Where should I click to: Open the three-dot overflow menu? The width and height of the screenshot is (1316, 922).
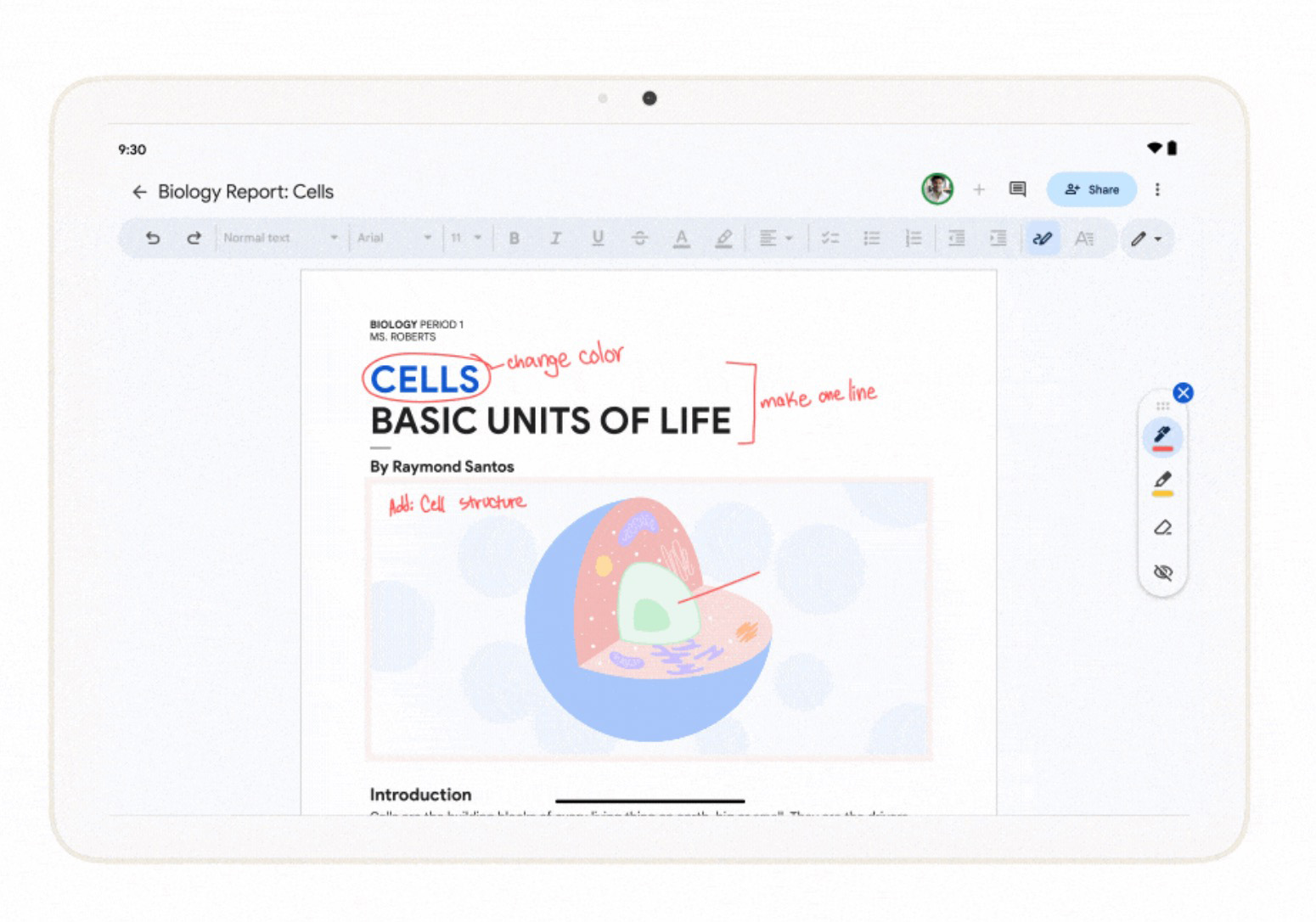(1157, 189)
